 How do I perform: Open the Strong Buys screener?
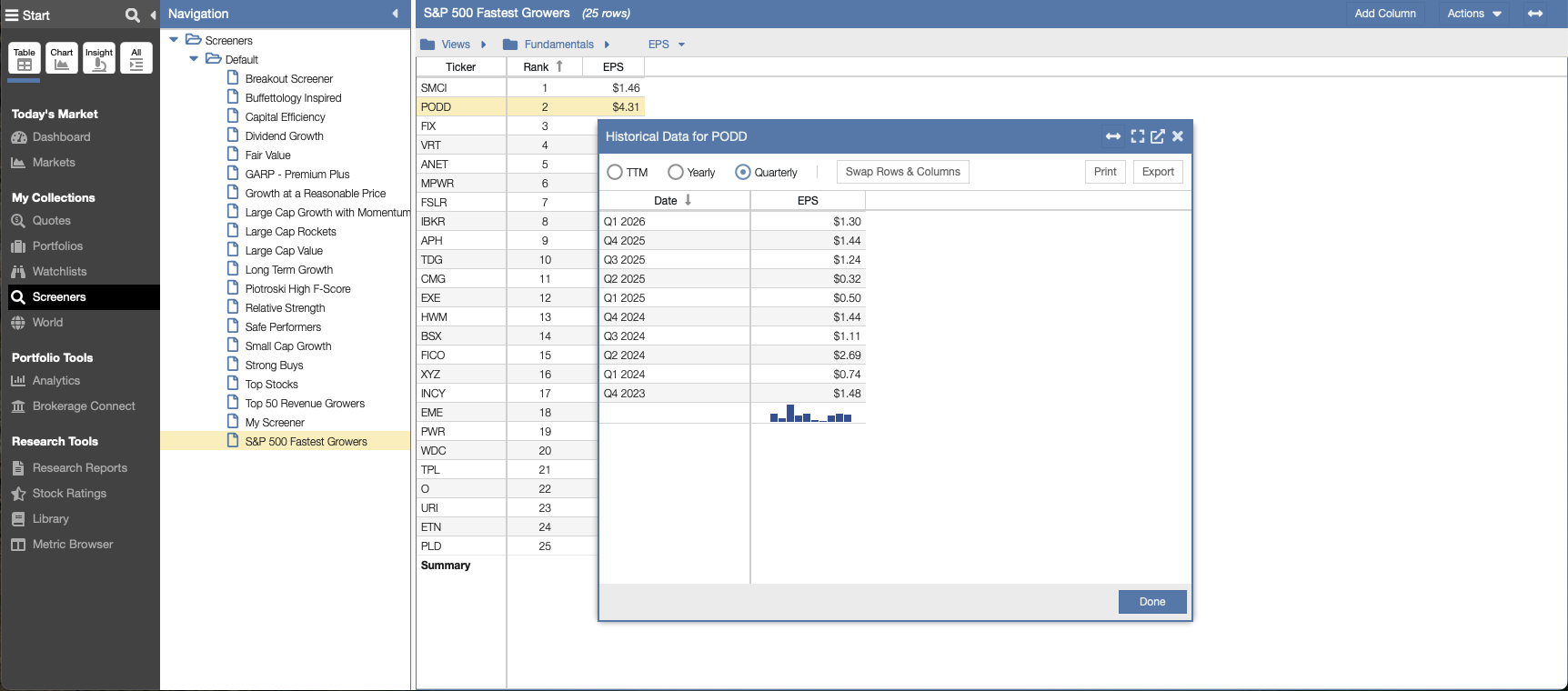coord(275,366)
